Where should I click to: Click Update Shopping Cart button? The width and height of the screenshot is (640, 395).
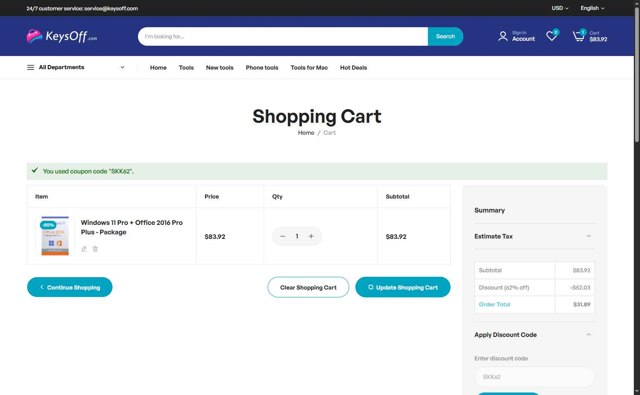pyautogui.click(x=403, y=287)
